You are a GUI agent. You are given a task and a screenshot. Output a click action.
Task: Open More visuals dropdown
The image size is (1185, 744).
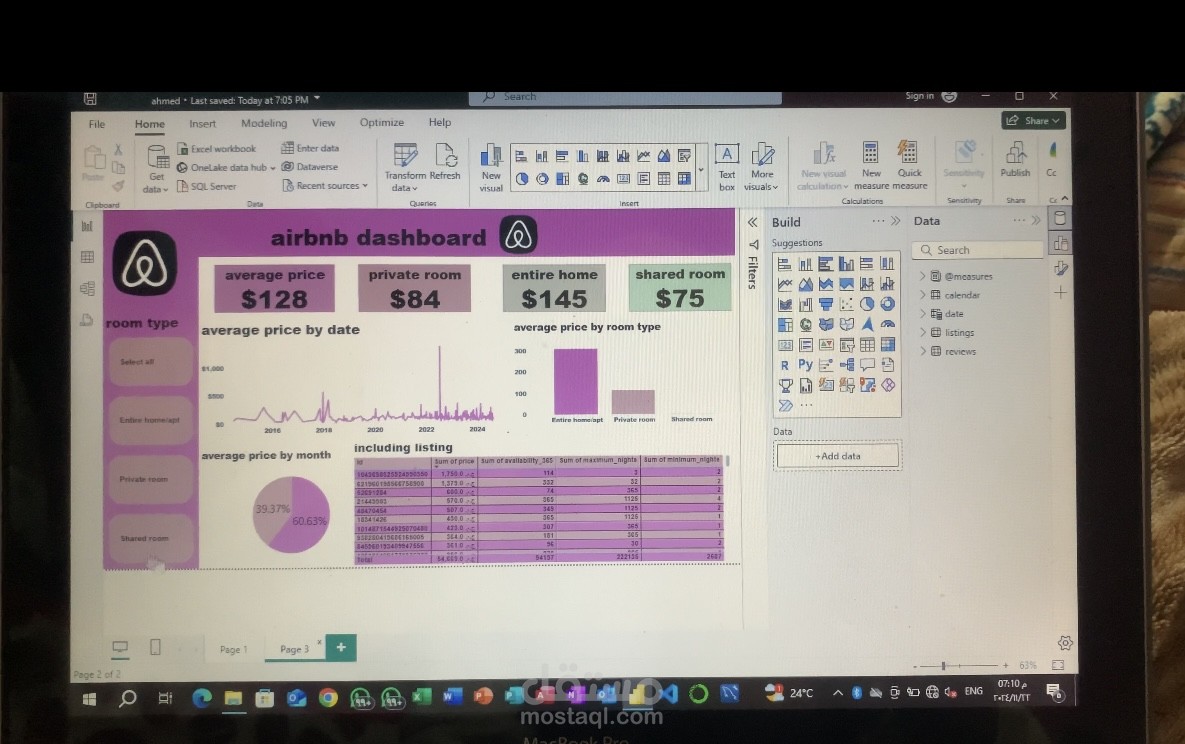(762, 167)
